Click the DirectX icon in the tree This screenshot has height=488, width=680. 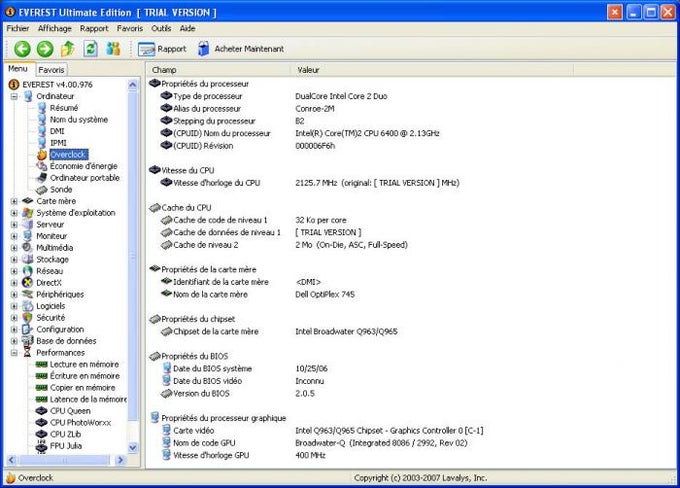tap(28, 283)
